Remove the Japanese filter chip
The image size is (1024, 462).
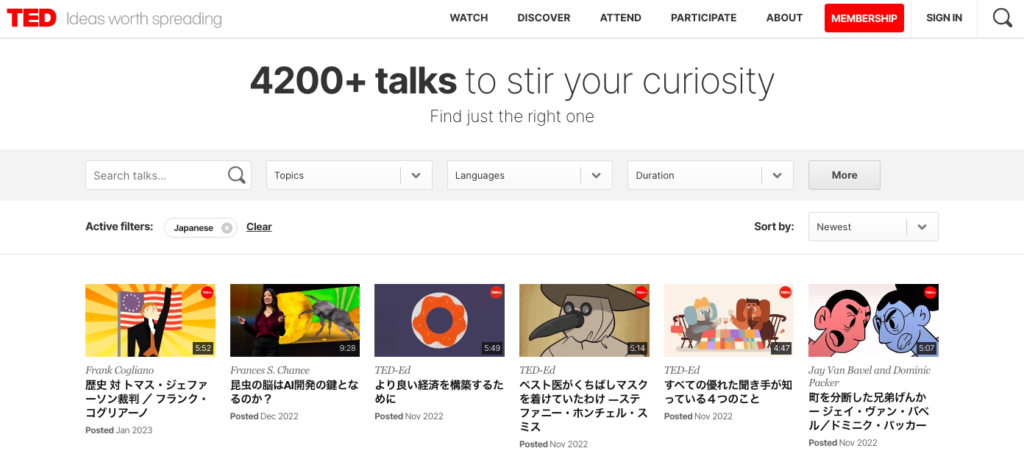coord(226,228)
